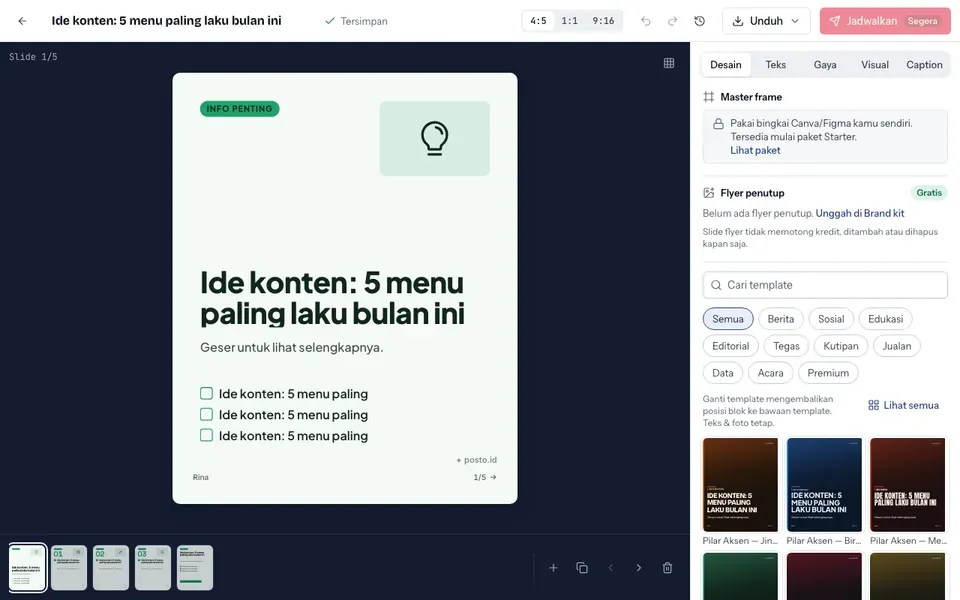Open the Lihat paket link
This screenshot has width=960, height=600.
755,151
